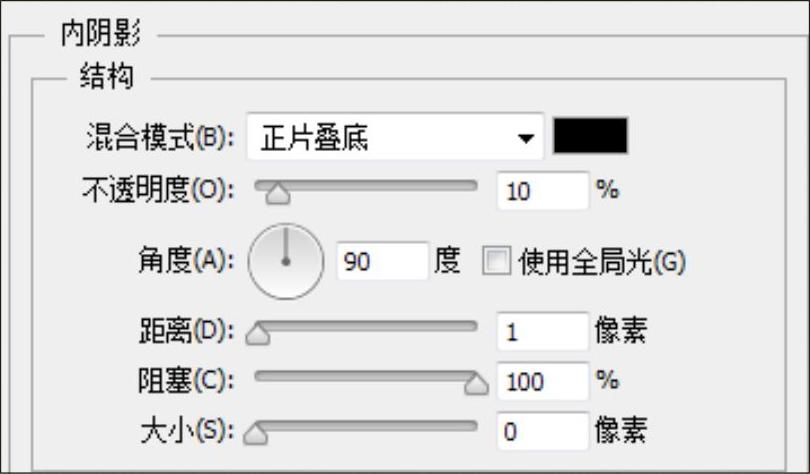Click the angle field showing 90
The width and height of the screenshot is (810, 474).
coord(381,262)
